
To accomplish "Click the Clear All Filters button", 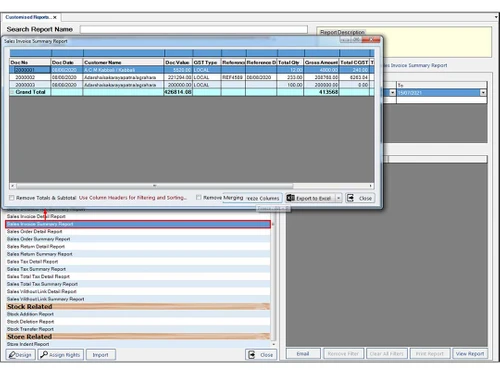I will point(387,354).
